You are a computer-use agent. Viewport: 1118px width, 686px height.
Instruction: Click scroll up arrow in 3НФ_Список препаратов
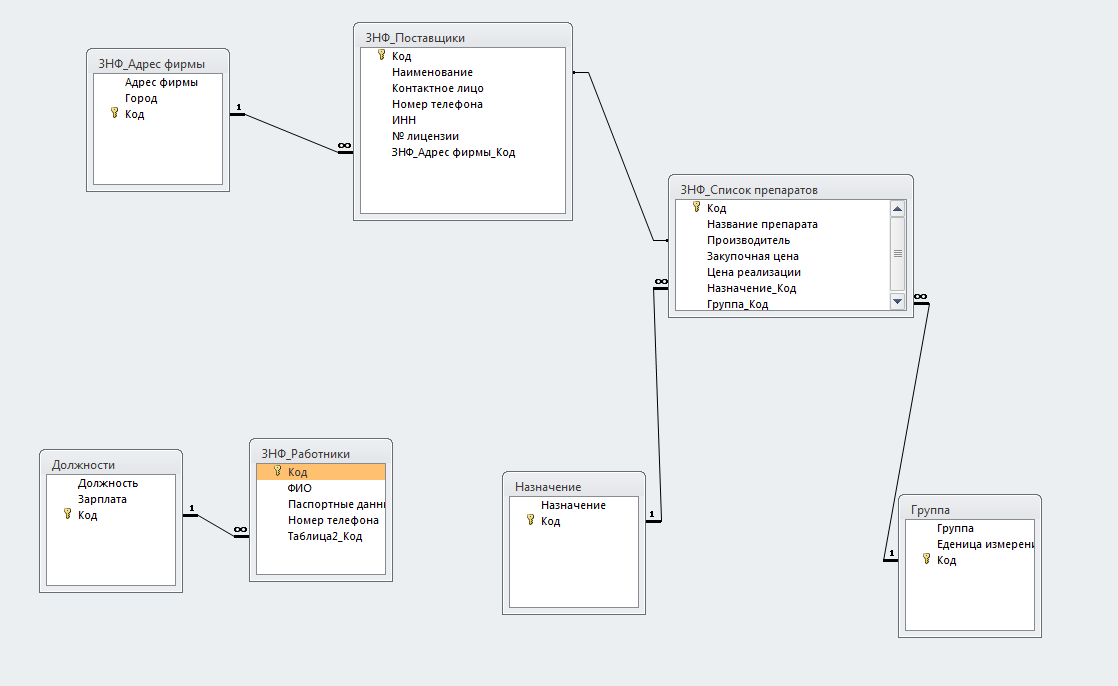898,209
